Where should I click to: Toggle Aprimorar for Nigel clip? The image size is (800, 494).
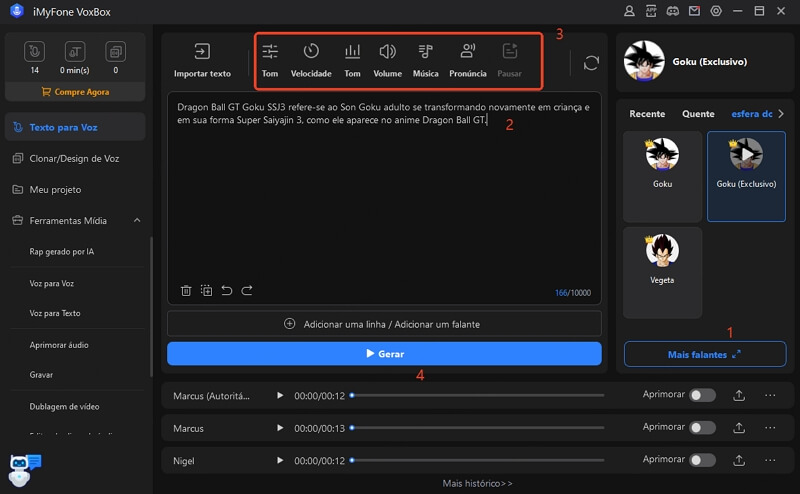[702, 461]
